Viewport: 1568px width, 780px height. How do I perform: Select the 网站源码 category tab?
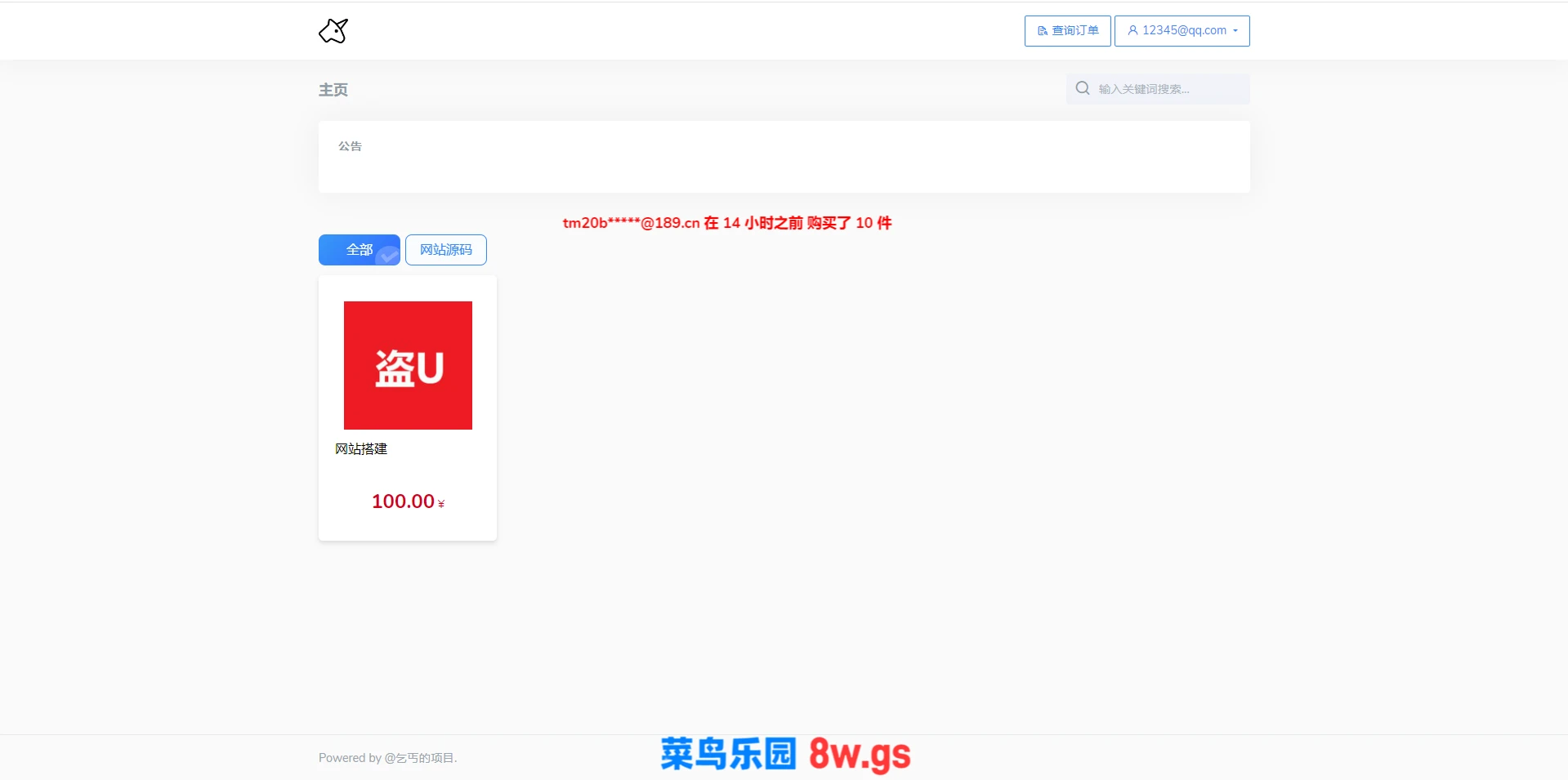(446, 250)
